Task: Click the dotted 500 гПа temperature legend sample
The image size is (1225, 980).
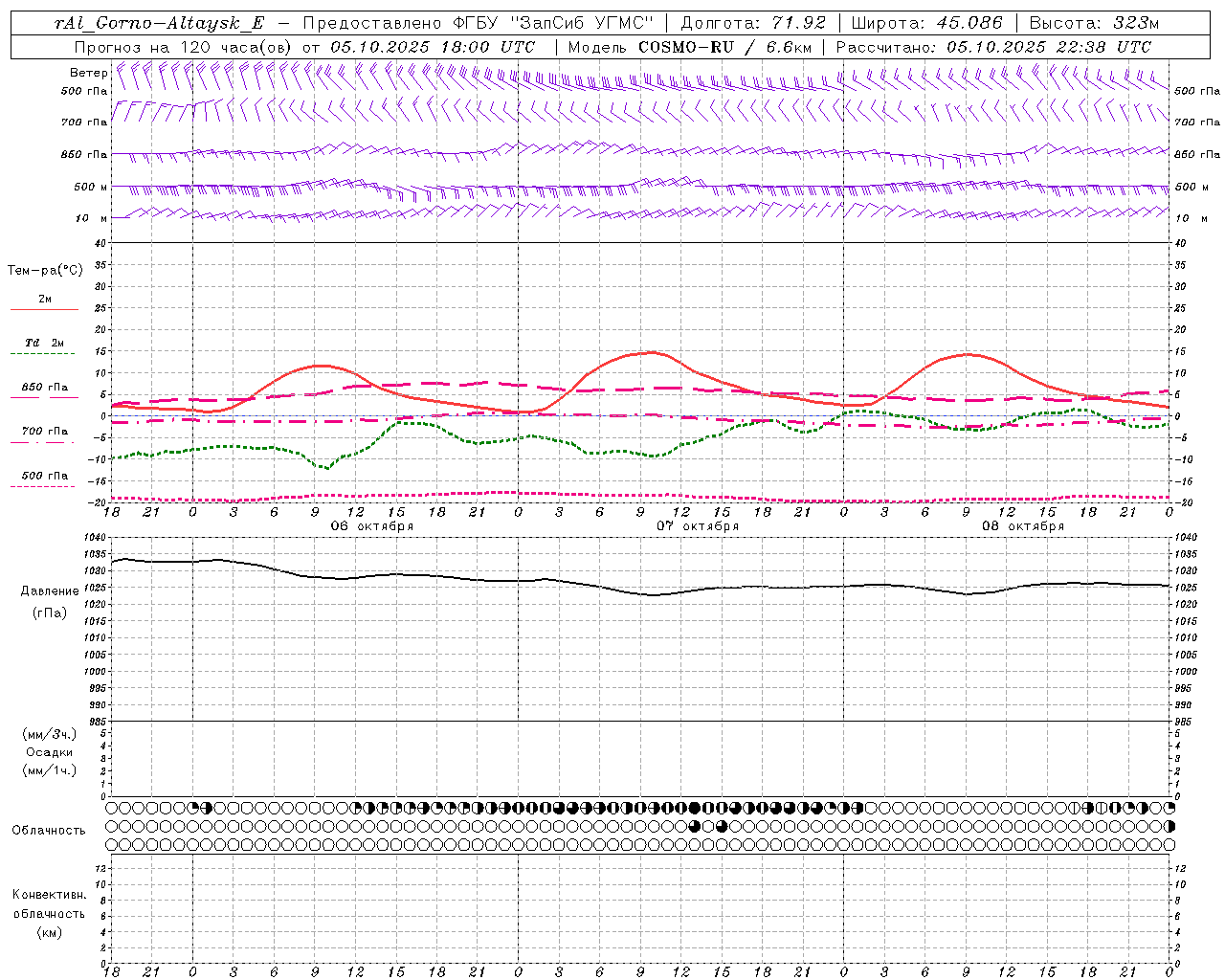Action: click(x=42, y=487)
